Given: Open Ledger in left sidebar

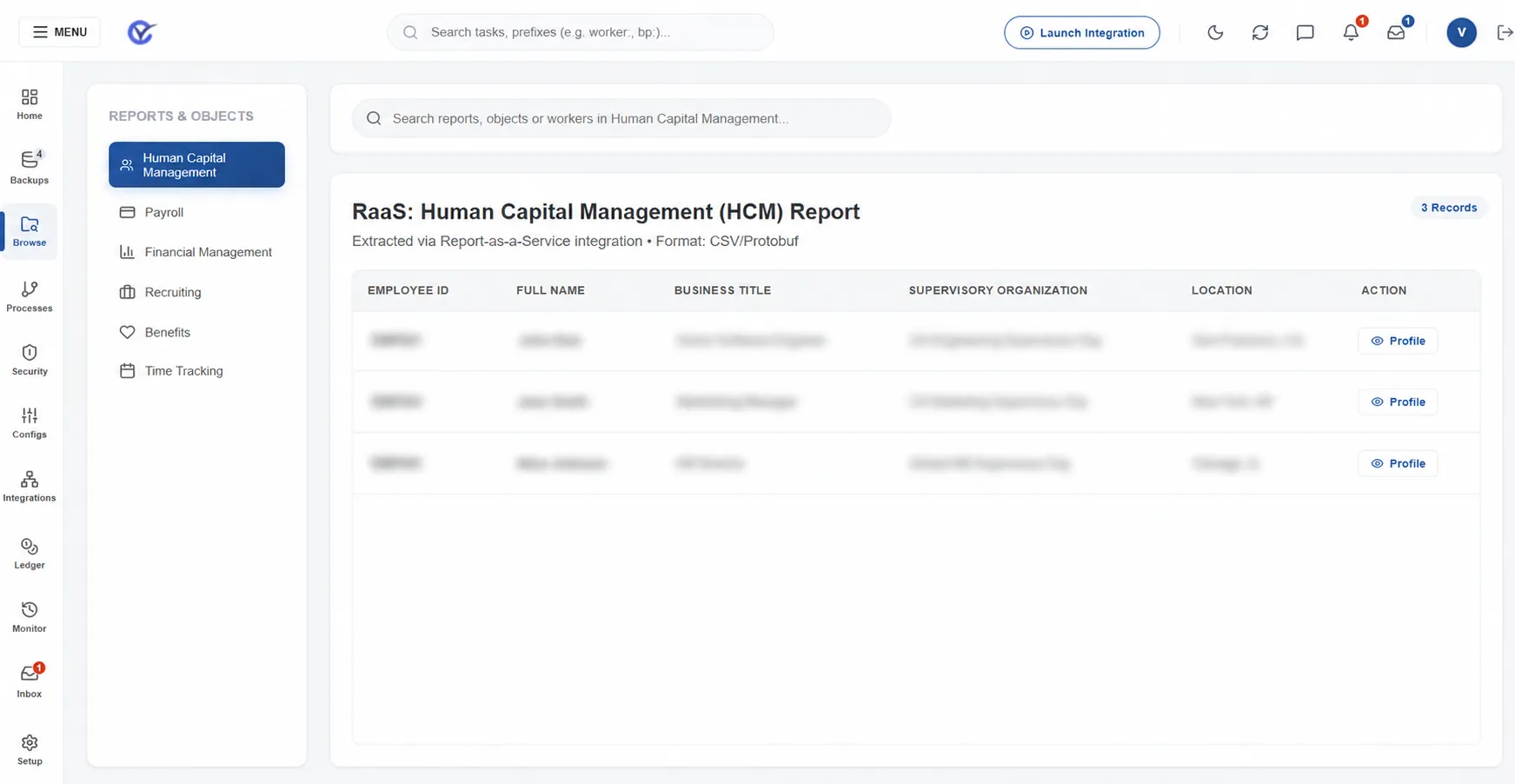Looking at the screenshot, I should (30, 554).
